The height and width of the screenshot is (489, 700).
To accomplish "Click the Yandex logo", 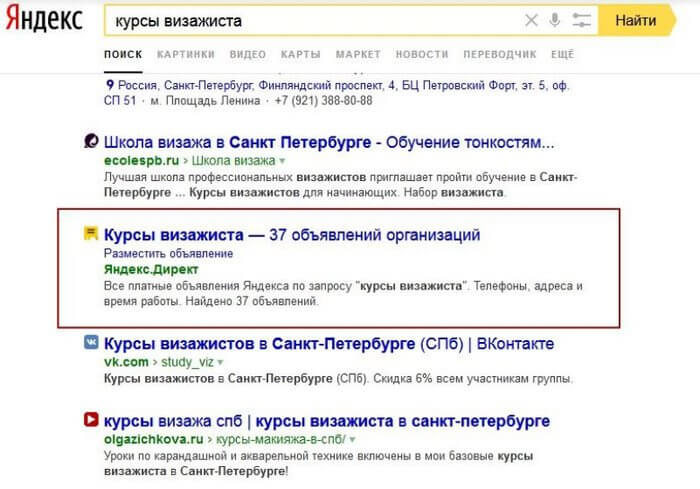I will tap(44, 19).
